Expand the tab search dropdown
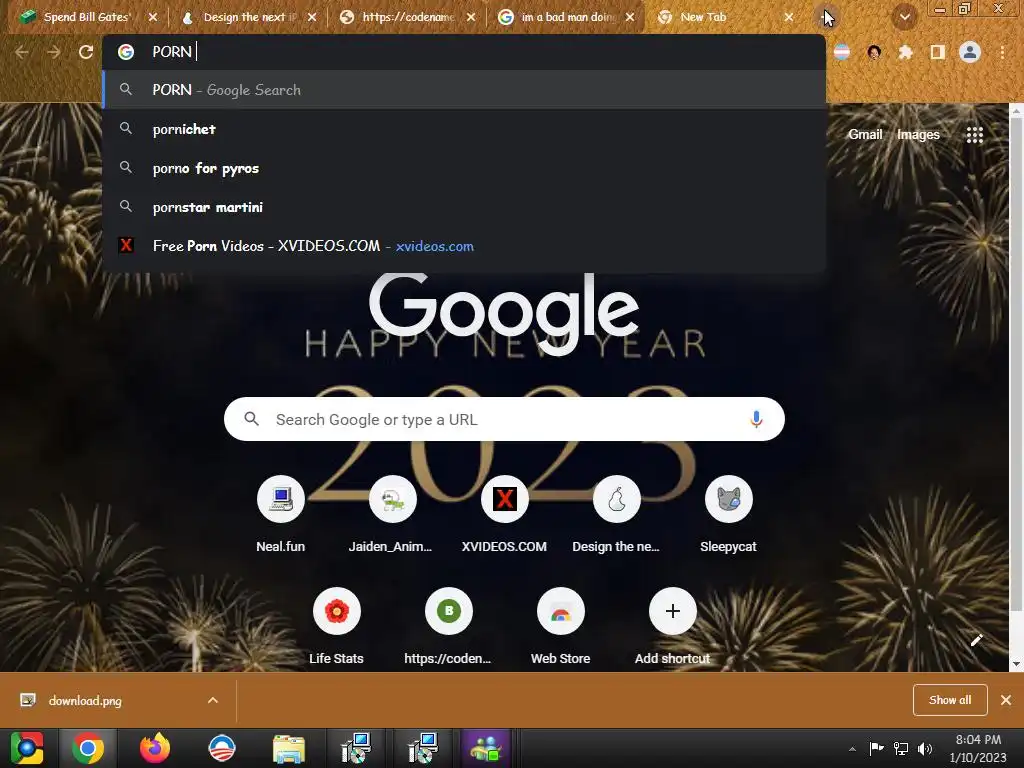The image size is (1024, 768). click(x=904, y=18)
